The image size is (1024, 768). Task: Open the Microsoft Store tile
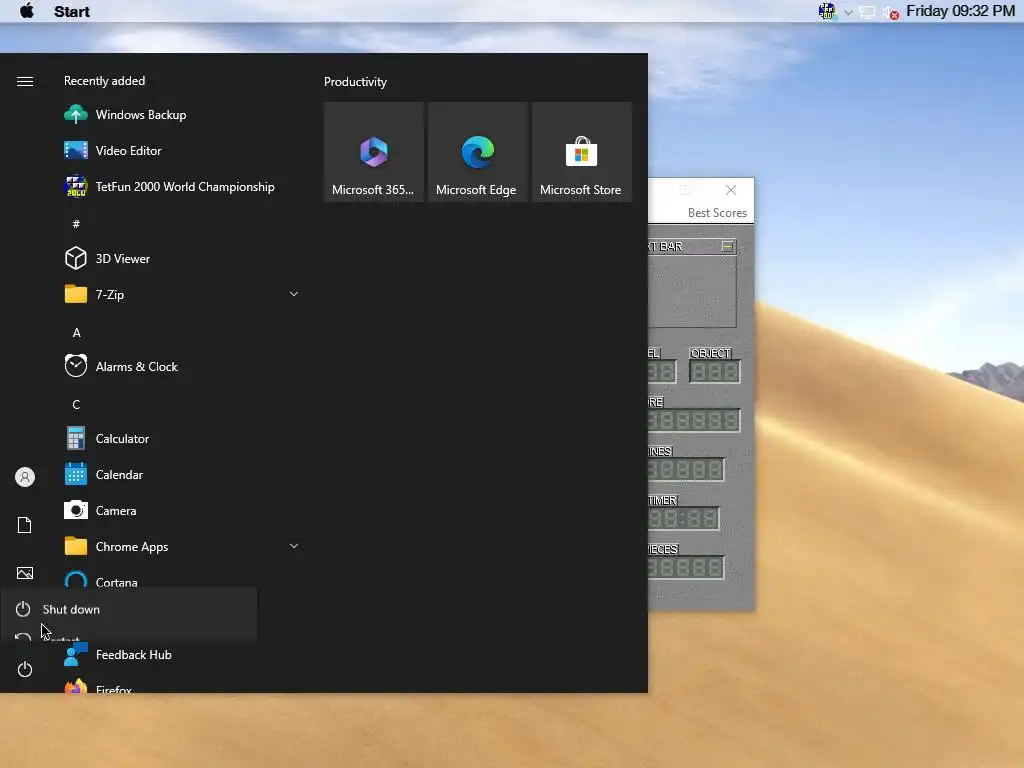click(582, 152)
